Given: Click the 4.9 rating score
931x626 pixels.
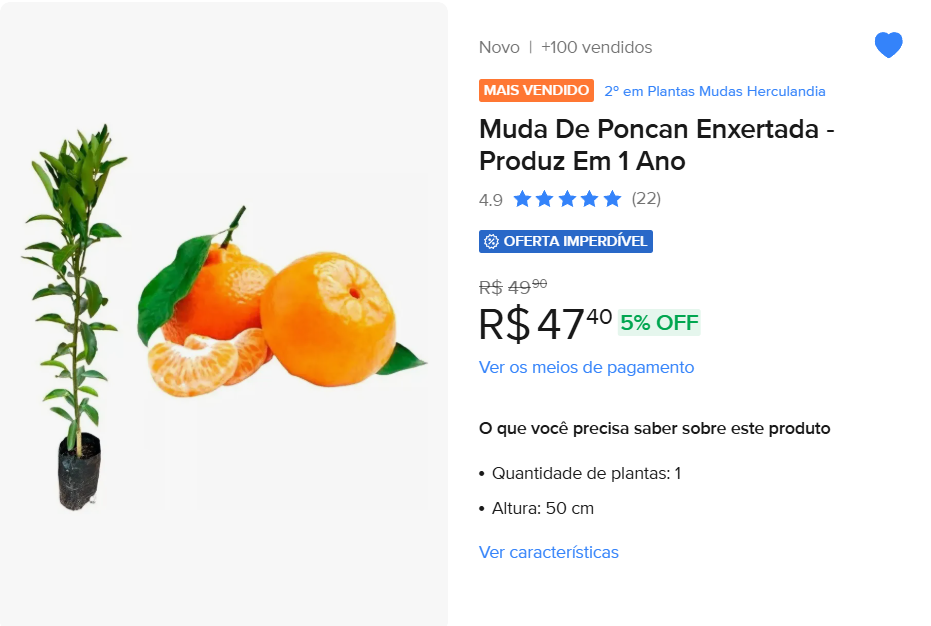Looking at the screenshot, I should [x=490, y=200].
